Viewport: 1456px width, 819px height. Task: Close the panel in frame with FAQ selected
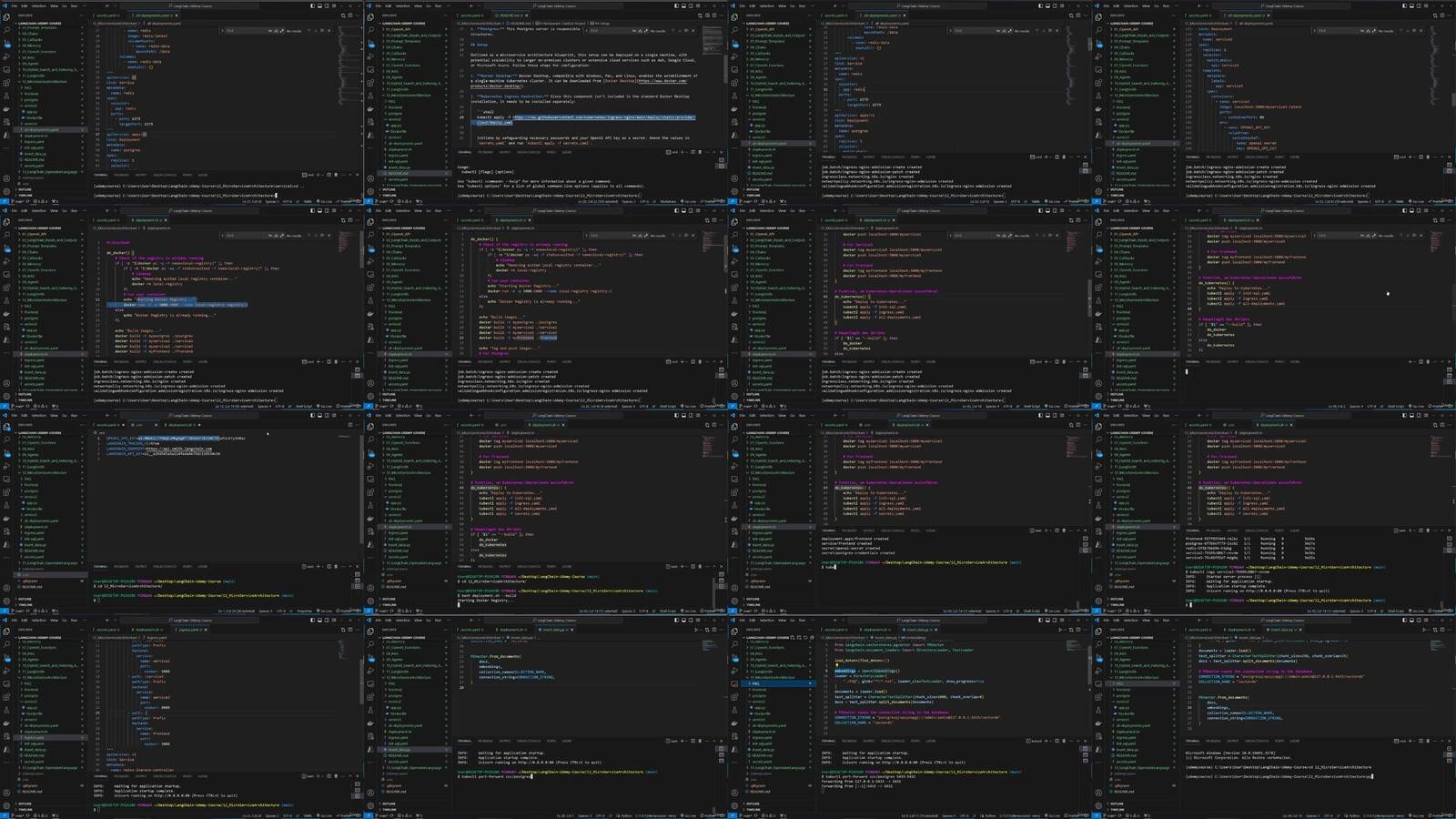click(1086, 741)
